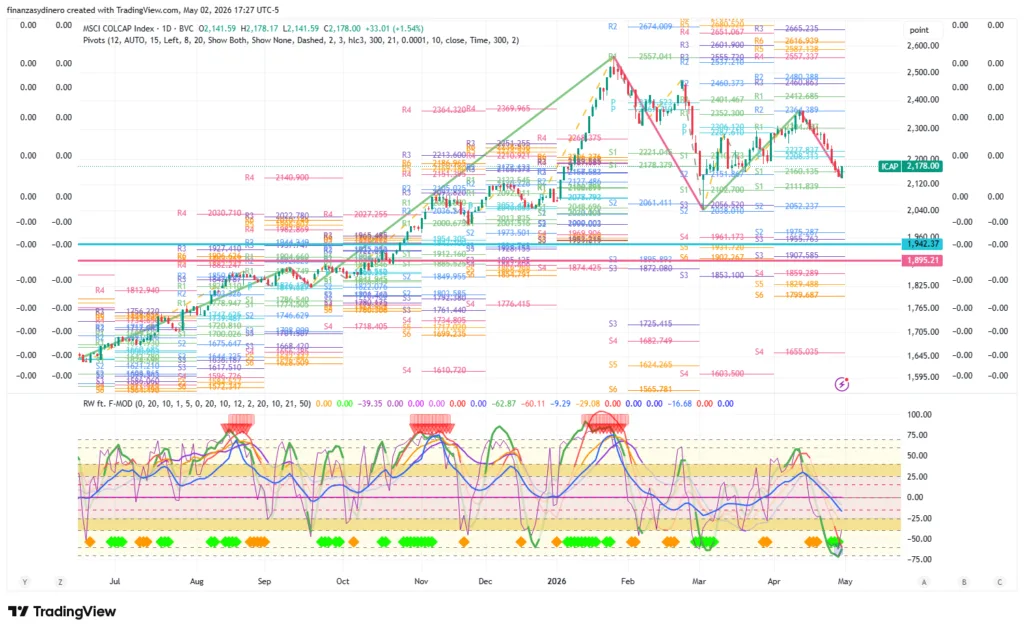Click the green ICAP symbol tag on price axis
Image resolution: width=1024 pixels, height=632 pixels.
tap(889, 166)
